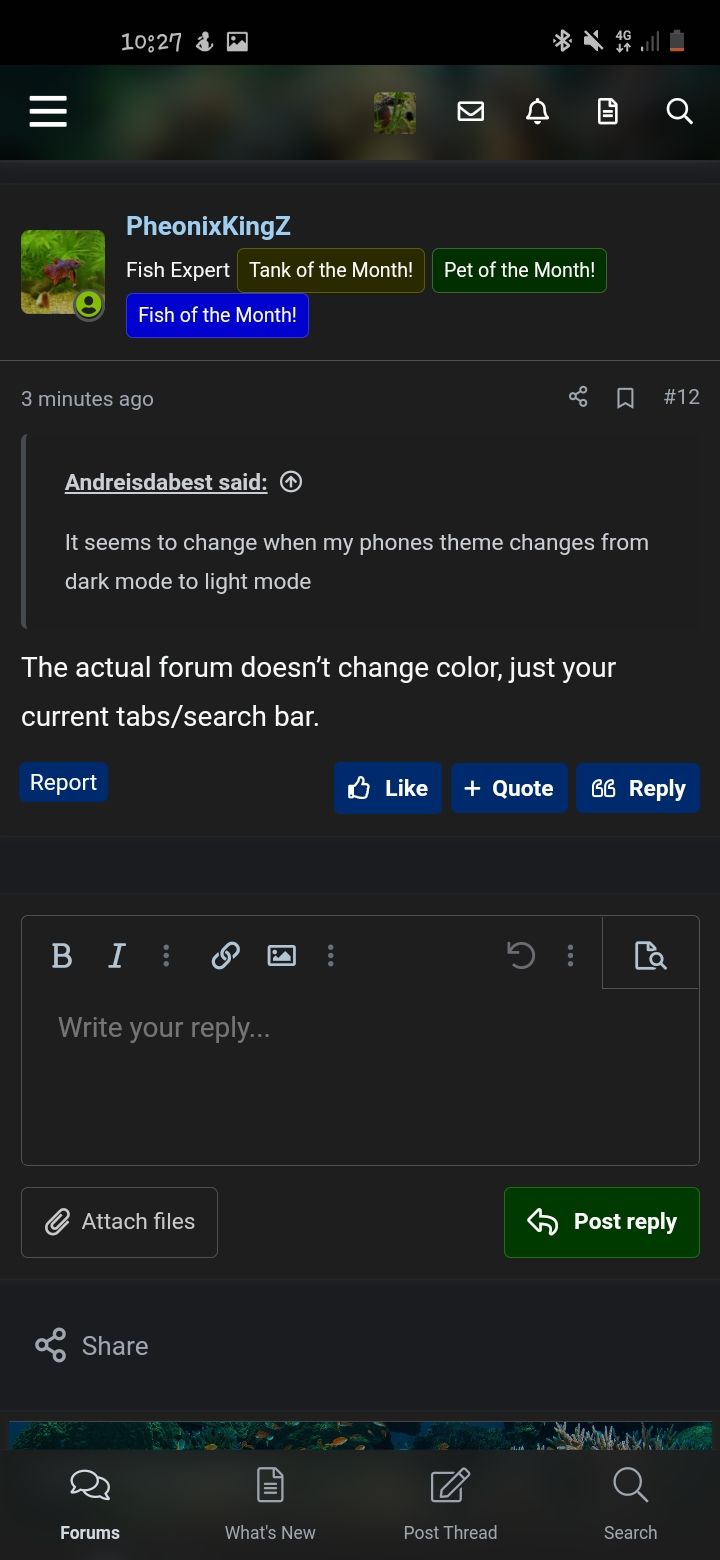
Task: Like PheonixKingZ's post
Action: [x=388, y=788]
